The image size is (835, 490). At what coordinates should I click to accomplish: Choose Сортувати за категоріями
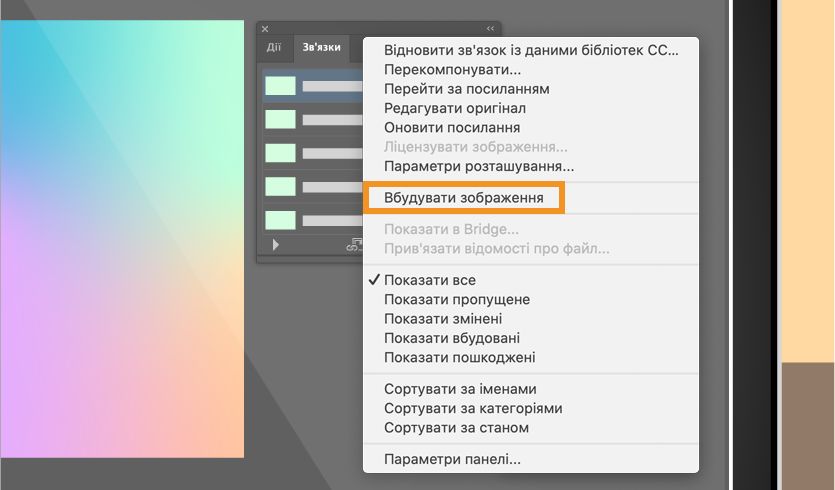pos(473,409)
